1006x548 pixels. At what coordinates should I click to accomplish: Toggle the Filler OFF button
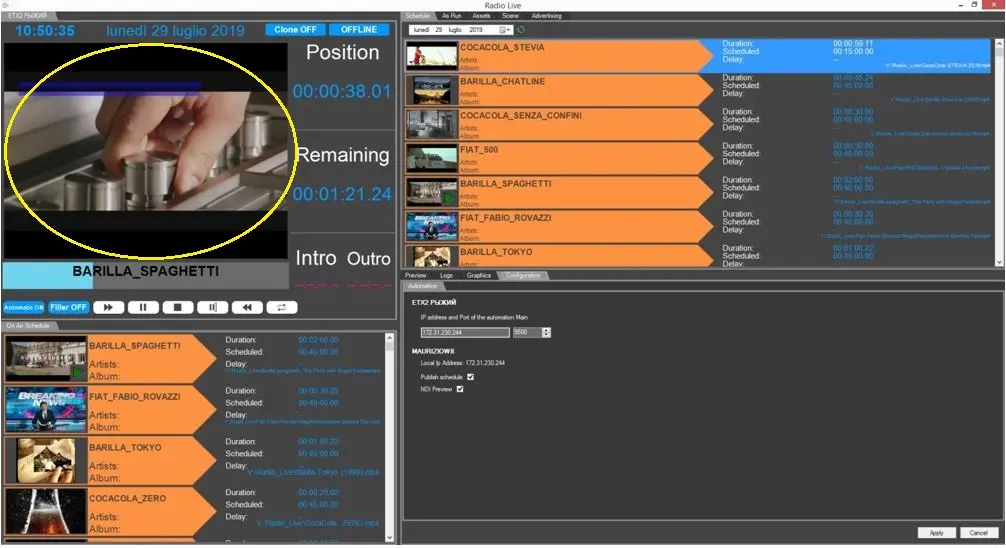[69, 308]
